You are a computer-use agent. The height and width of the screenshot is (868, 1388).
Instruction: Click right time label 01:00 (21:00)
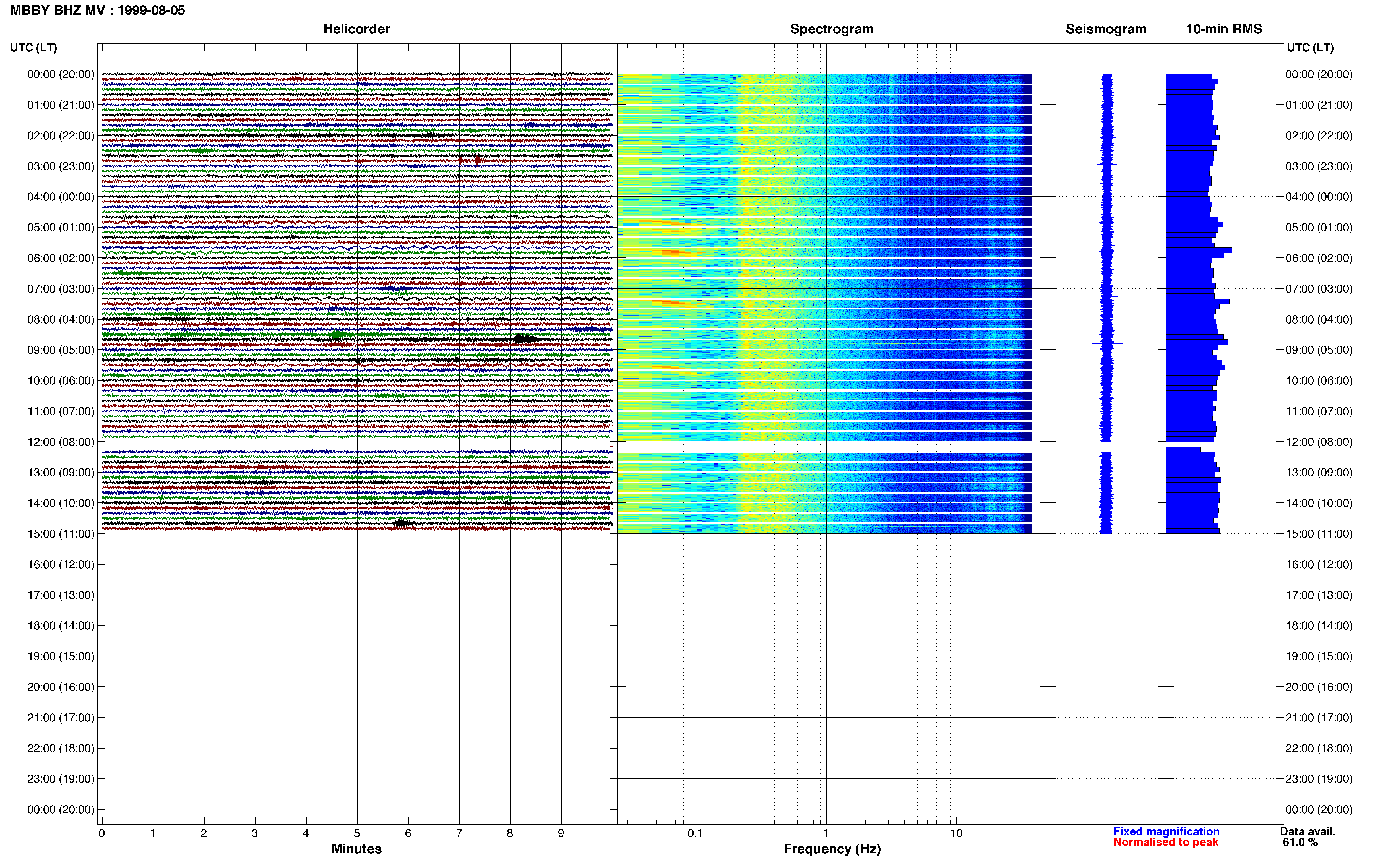click(1319, 105)
